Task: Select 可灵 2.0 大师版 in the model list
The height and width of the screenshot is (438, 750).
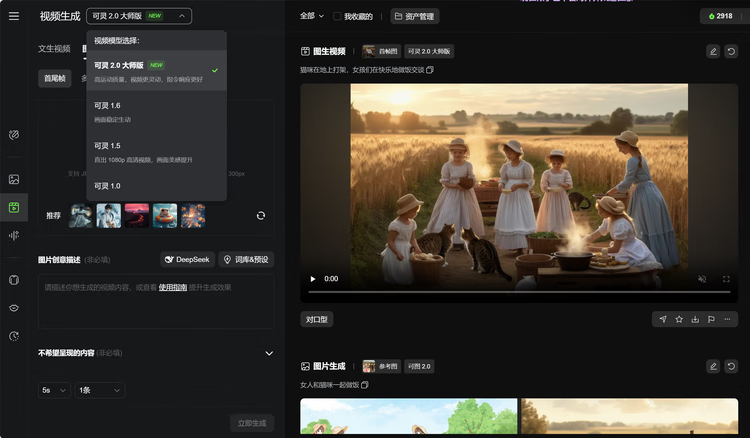Action: point(156,71)
